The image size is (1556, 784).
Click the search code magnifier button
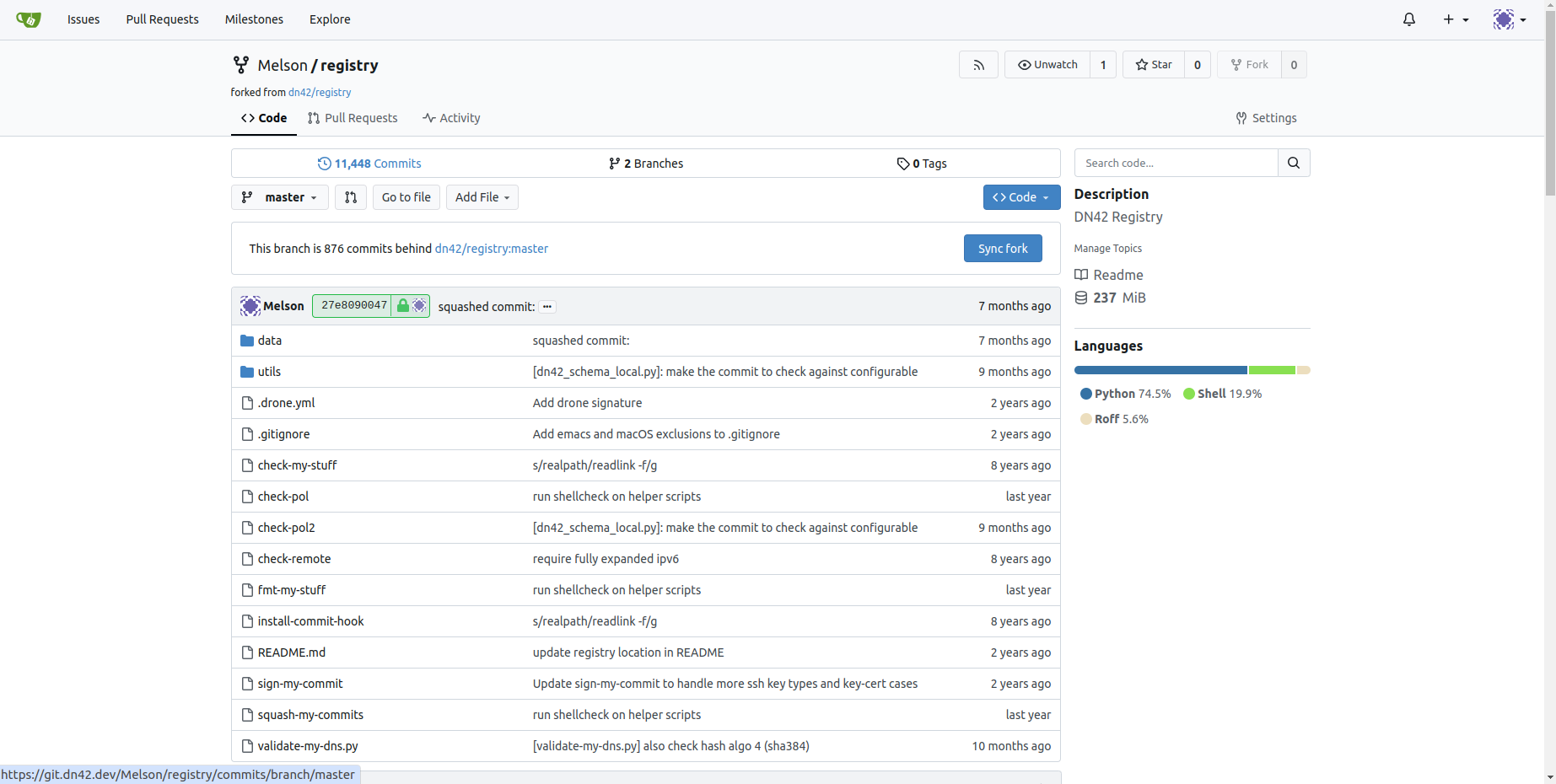(x=1293, y=163)
